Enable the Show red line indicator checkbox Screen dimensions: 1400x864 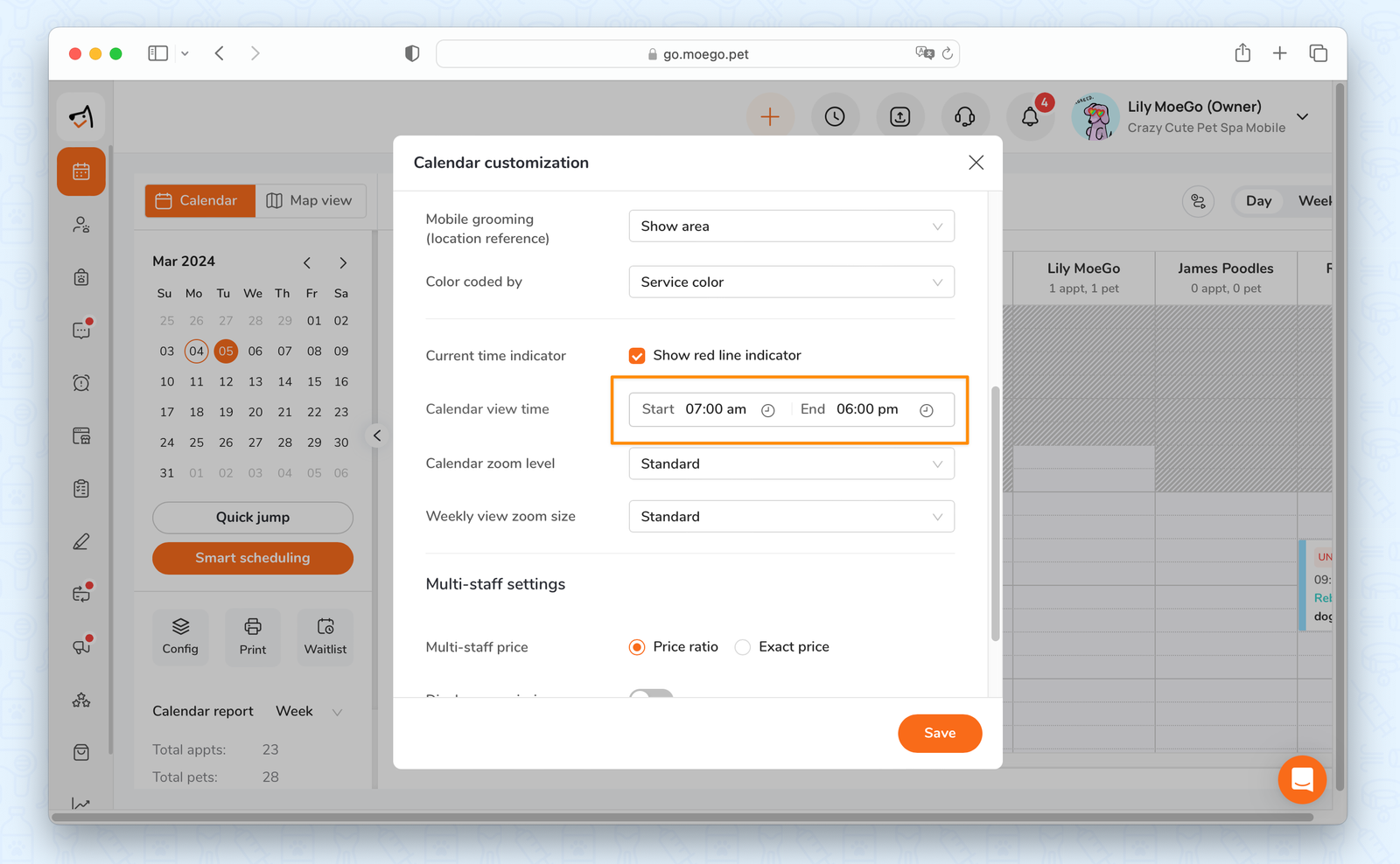(x=637, y=355)
